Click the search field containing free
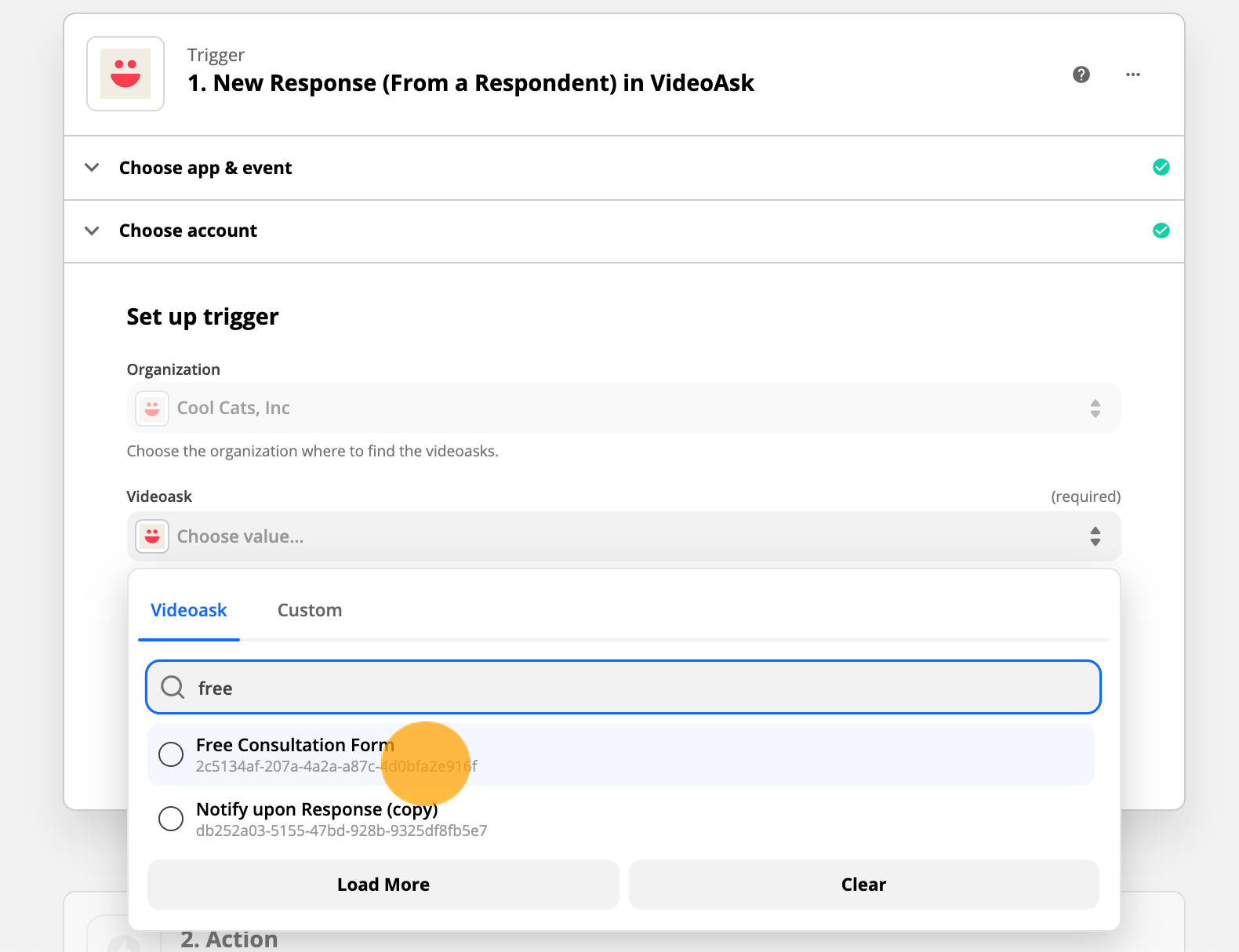This screenshot has height=952, width=1239. (623, 687)
